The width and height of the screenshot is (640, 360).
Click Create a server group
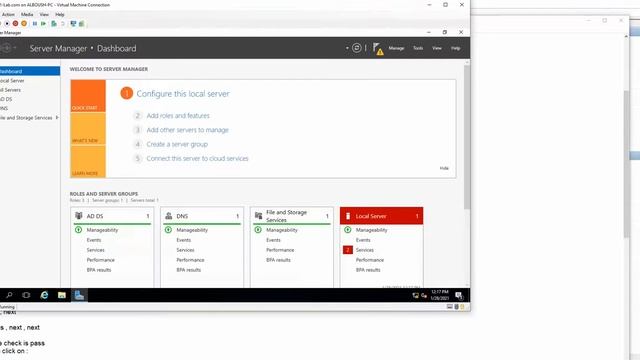(x=177, y=144)
